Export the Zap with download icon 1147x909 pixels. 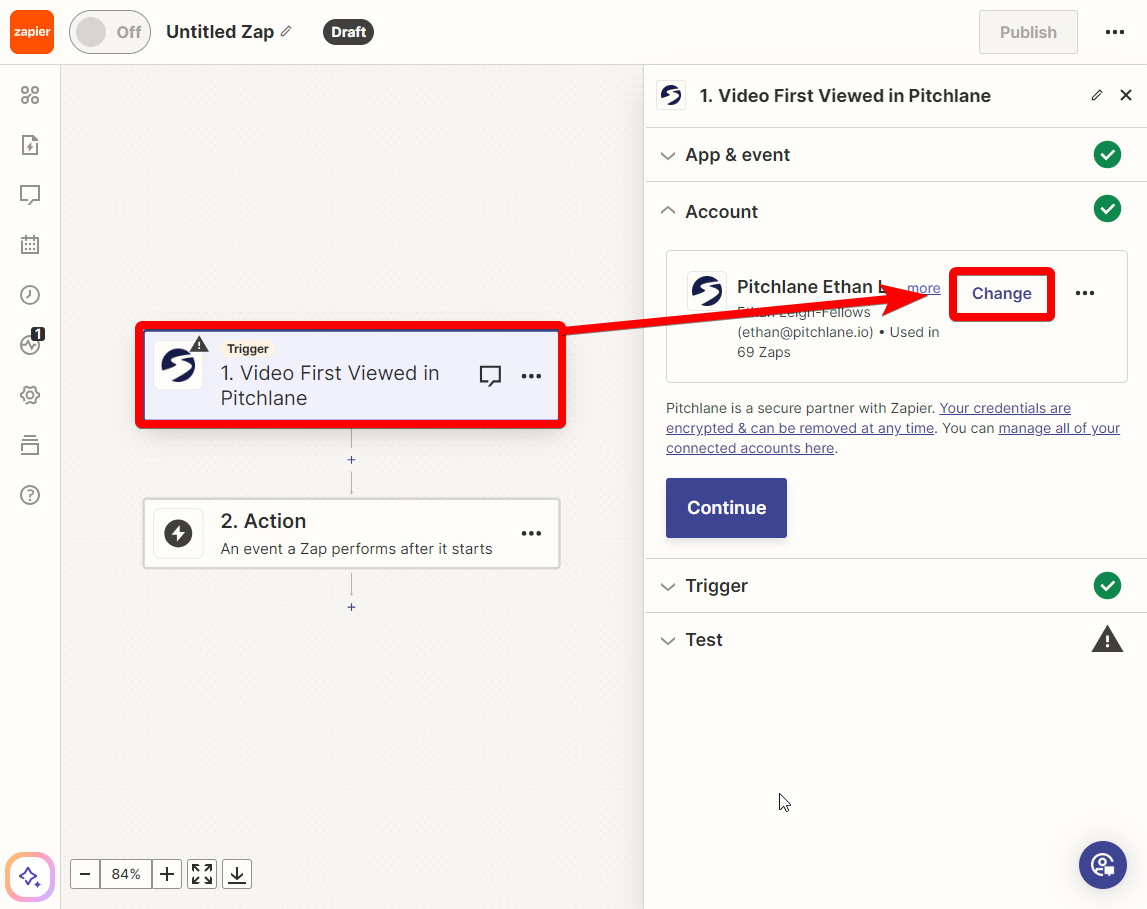click(x=237, y=874)
